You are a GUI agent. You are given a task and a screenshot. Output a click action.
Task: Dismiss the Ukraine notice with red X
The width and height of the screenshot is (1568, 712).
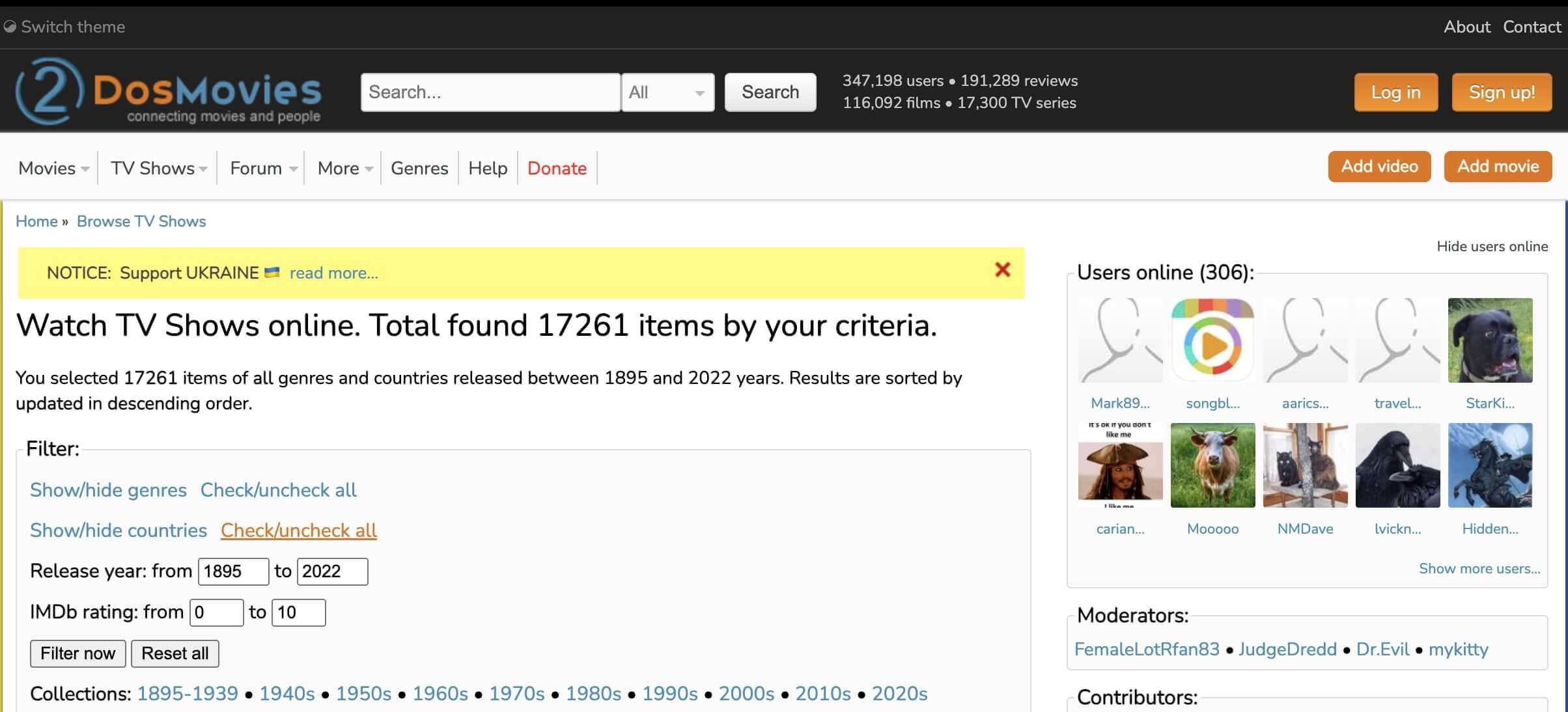pos(1002,269)
